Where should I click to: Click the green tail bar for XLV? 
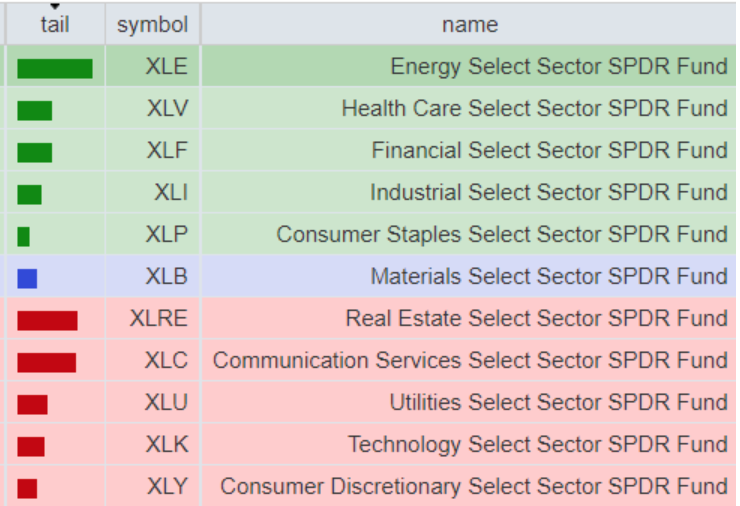[35, 110]
